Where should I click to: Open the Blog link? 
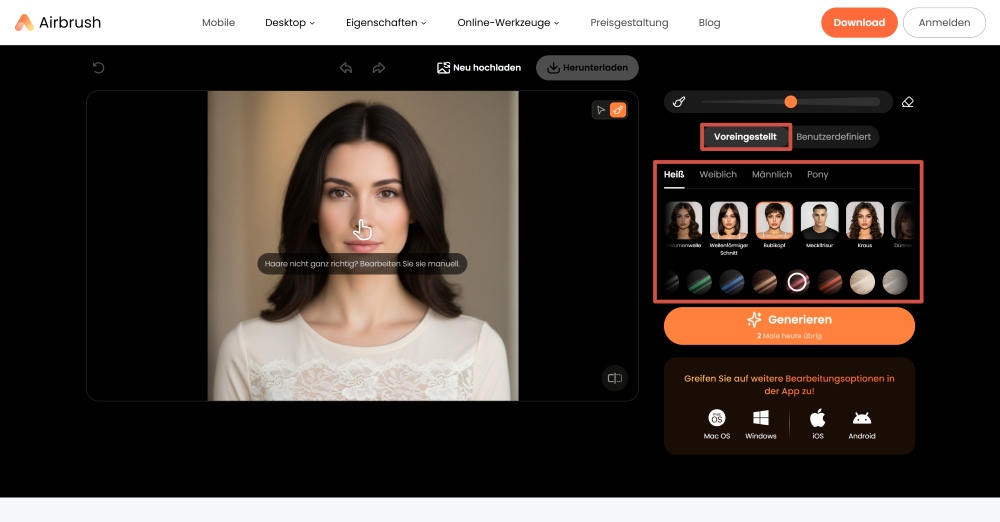(709, 22)
